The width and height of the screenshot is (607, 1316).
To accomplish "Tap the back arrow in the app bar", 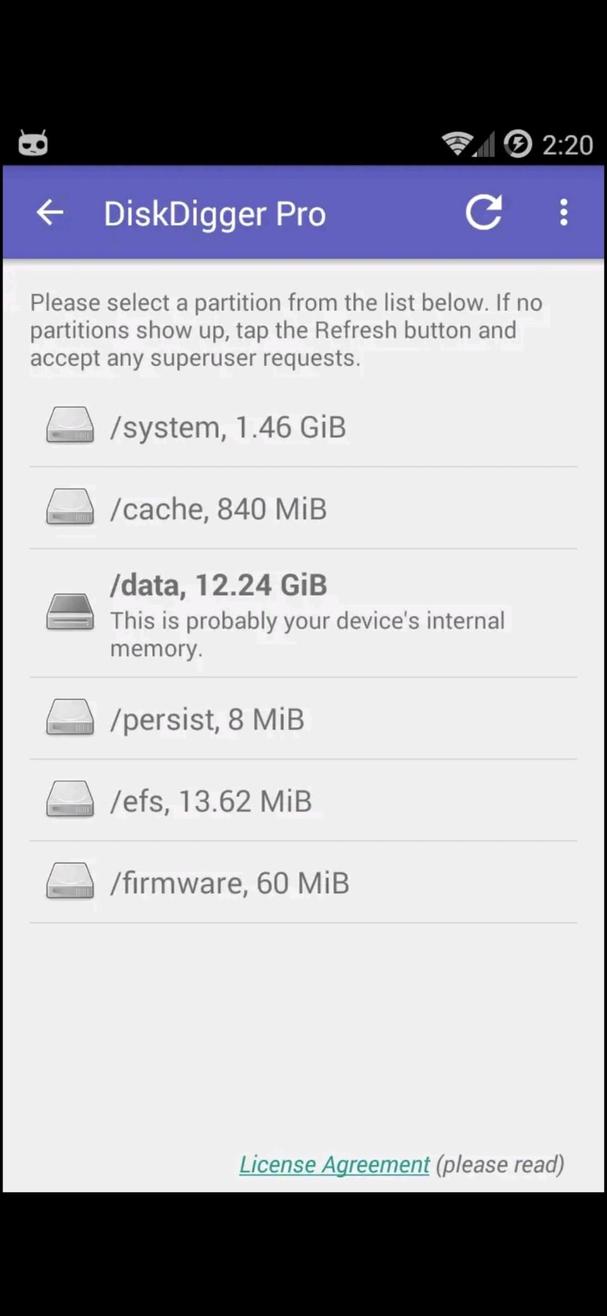I will (x=49, y=212).
